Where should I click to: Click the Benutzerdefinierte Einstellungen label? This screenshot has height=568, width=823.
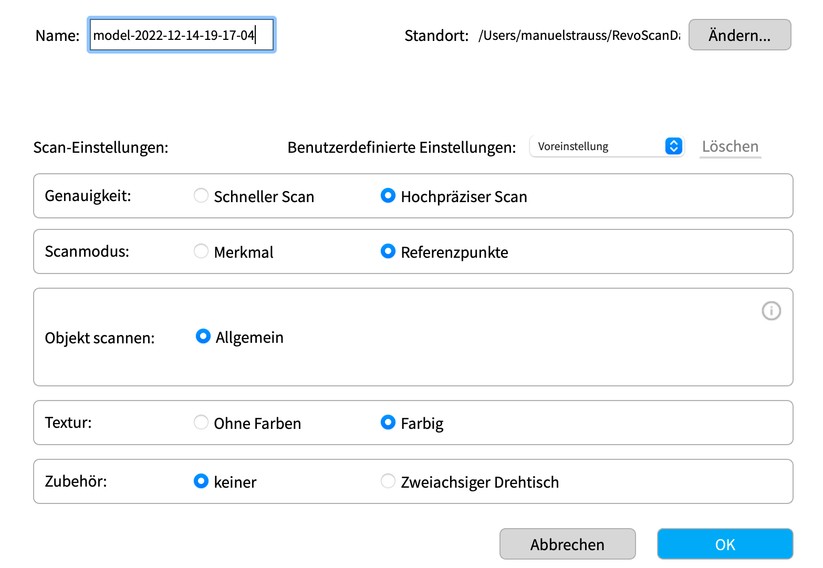[x=401, y=147]
